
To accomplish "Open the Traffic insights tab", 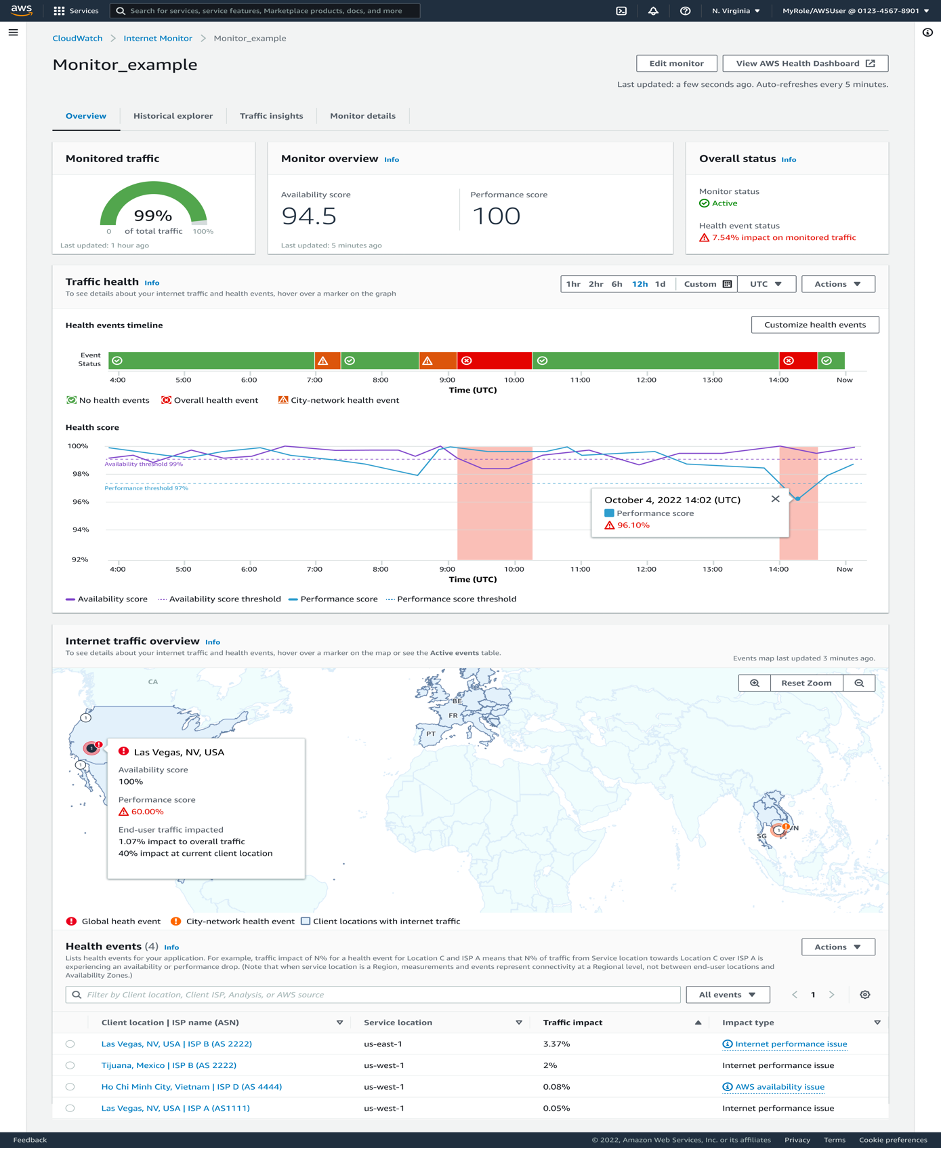I will (x=271, y=115).
